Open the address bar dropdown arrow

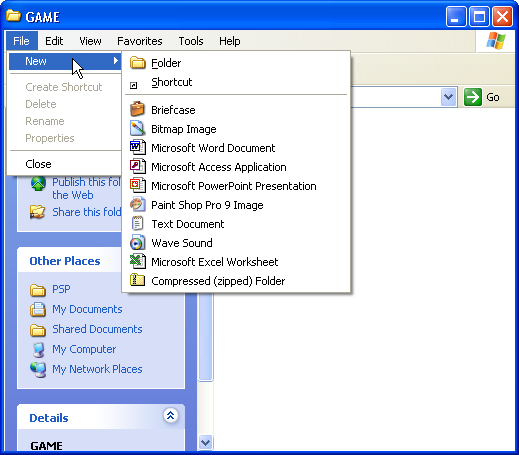point(448,97)
